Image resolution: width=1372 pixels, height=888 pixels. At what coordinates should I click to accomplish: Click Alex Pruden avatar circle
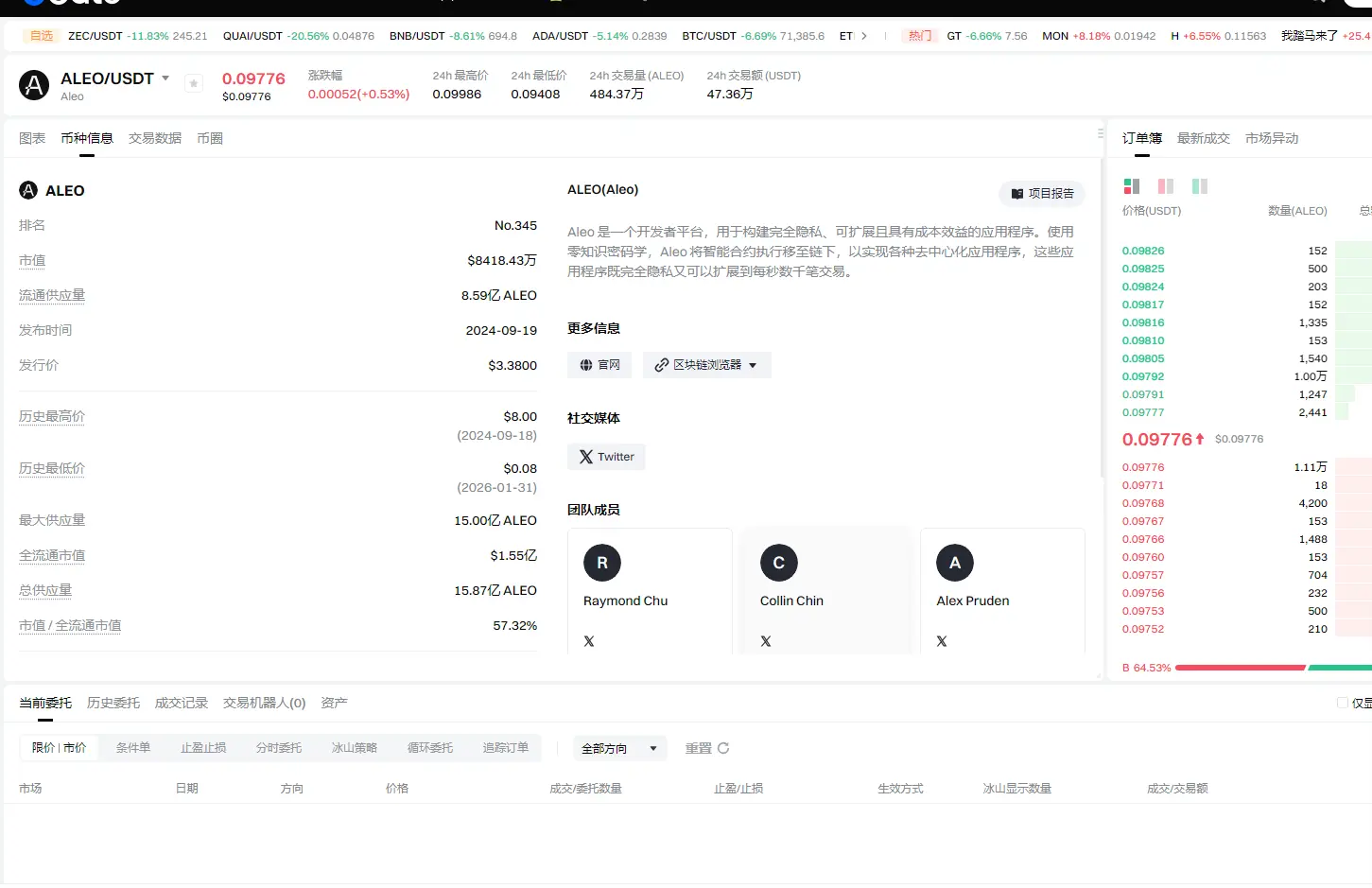point(955,563)
